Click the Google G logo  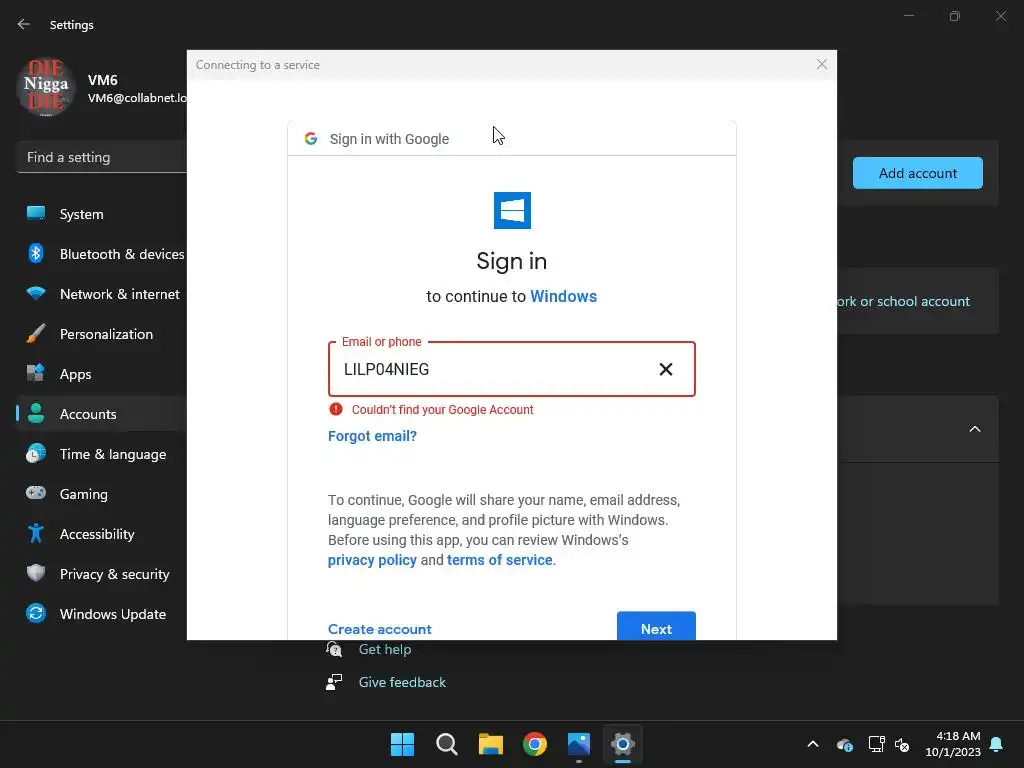[x=311, y=138]
